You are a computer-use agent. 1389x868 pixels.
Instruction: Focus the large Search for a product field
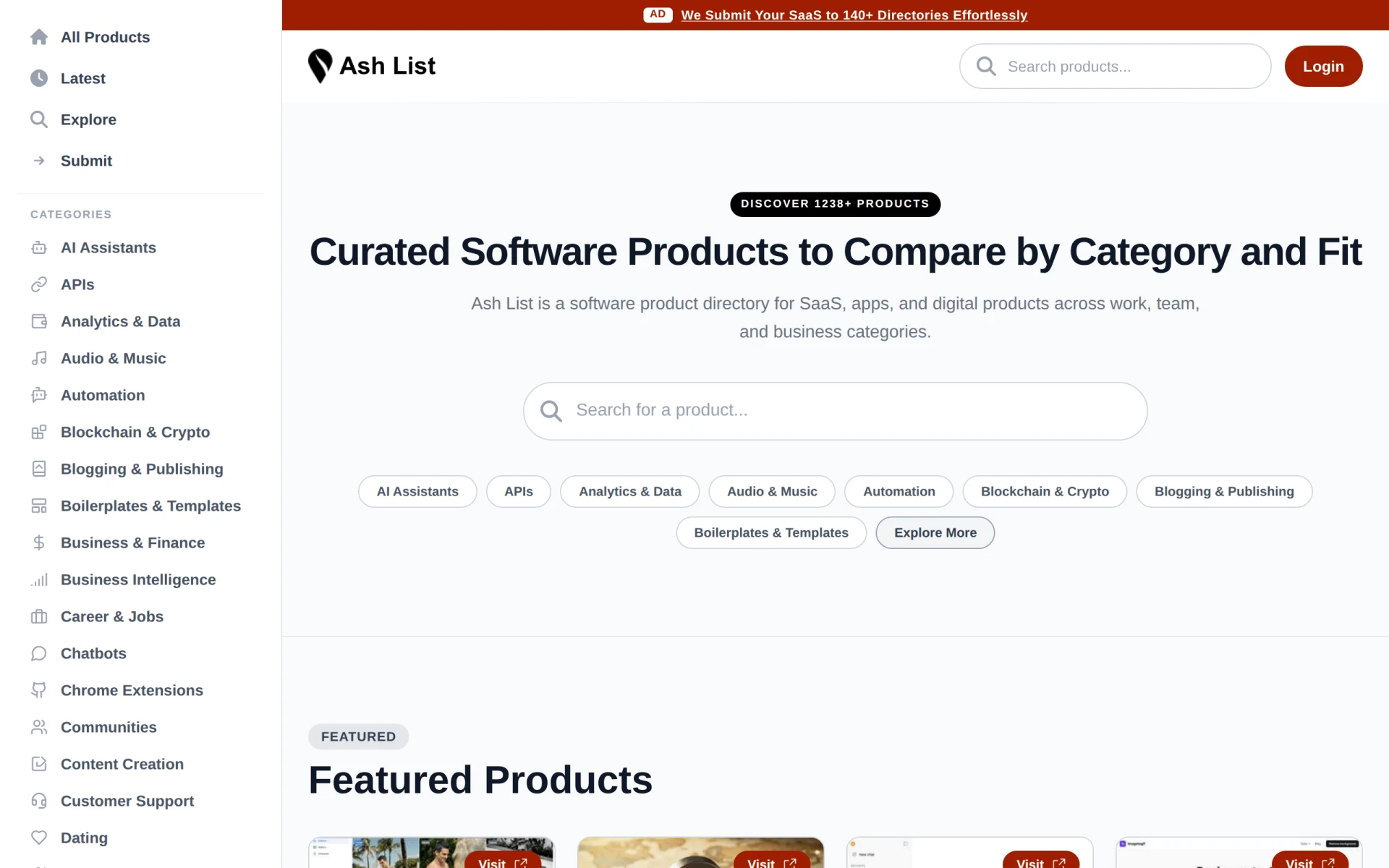[x=835, y=411]
